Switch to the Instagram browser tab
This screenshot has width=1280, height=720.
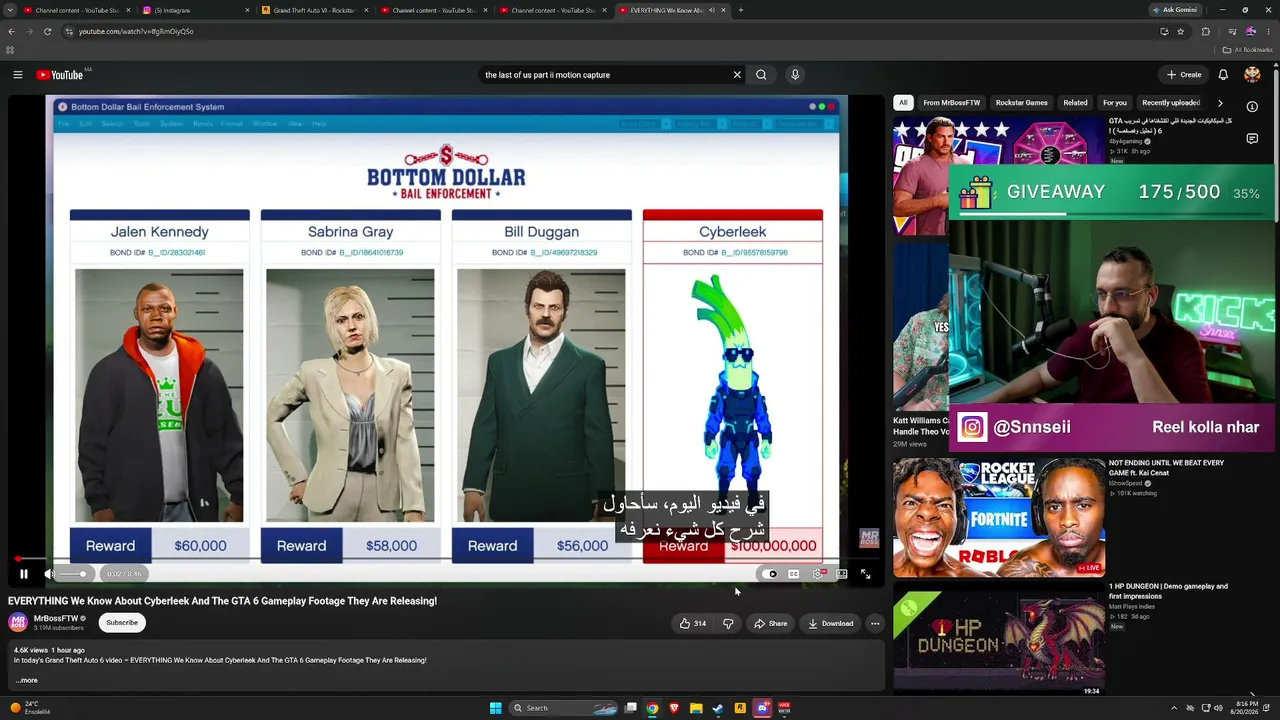pyautogui.click(x=198, y=10)
